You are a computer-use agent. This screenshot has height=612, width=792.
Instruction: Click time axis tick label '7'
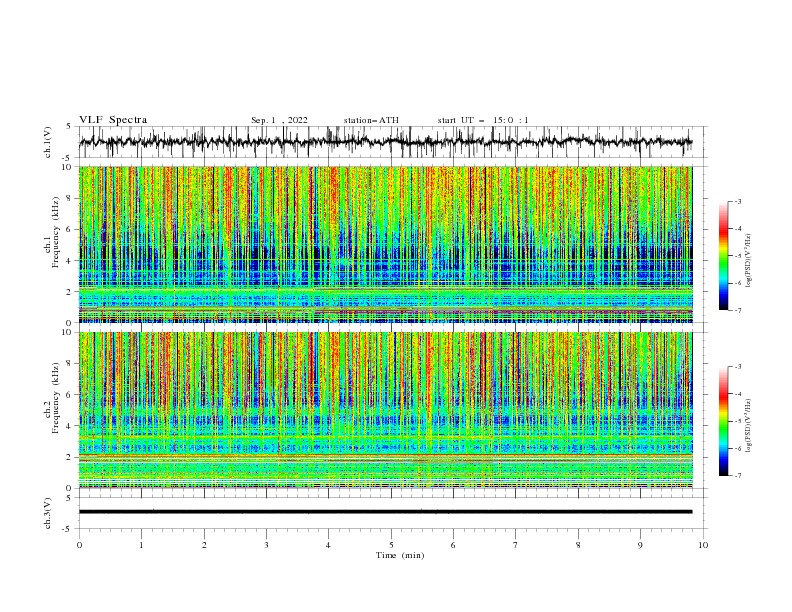[516, 545]
